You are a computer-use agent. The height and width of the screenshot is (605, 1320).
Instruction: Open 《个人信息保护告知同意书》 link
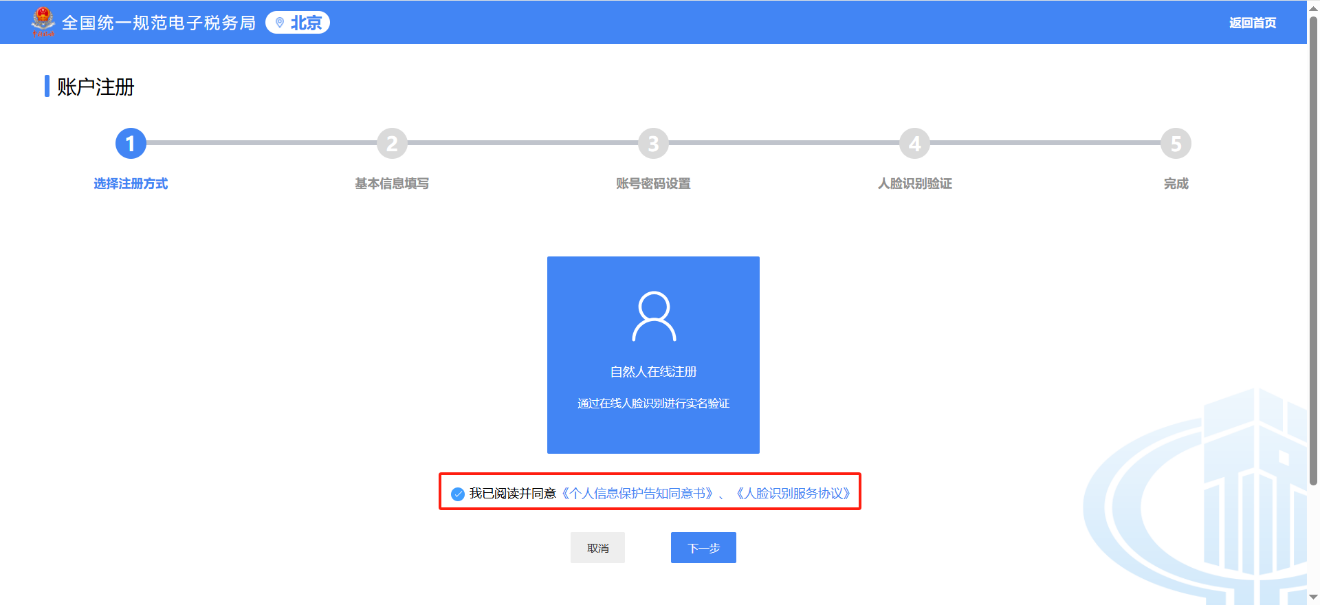tap(637, 494)
